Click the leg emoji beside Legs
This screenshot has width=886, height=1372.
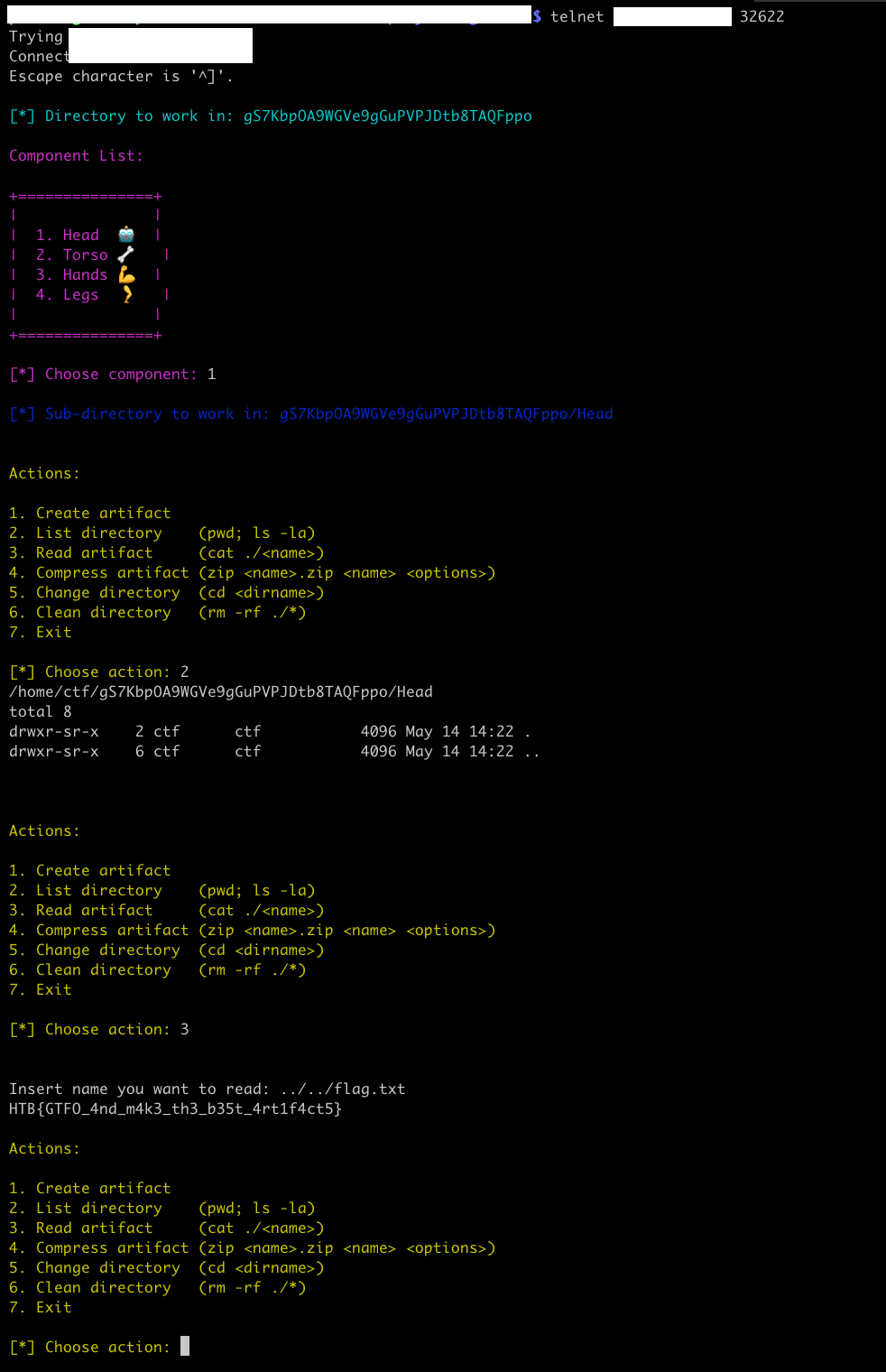click(x=127, y=294)
